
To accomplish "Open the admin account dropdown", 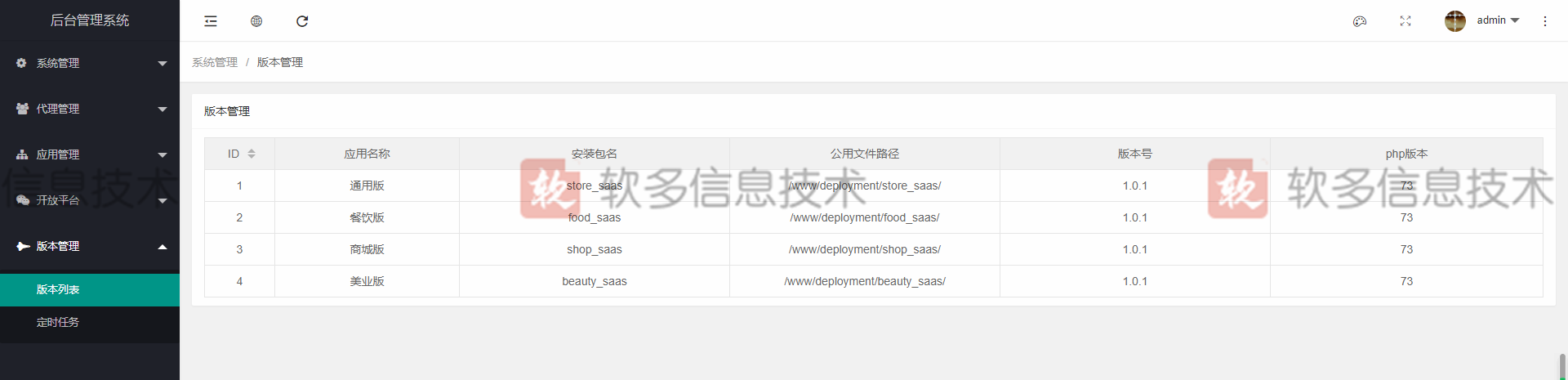I will coord(1498,20).
